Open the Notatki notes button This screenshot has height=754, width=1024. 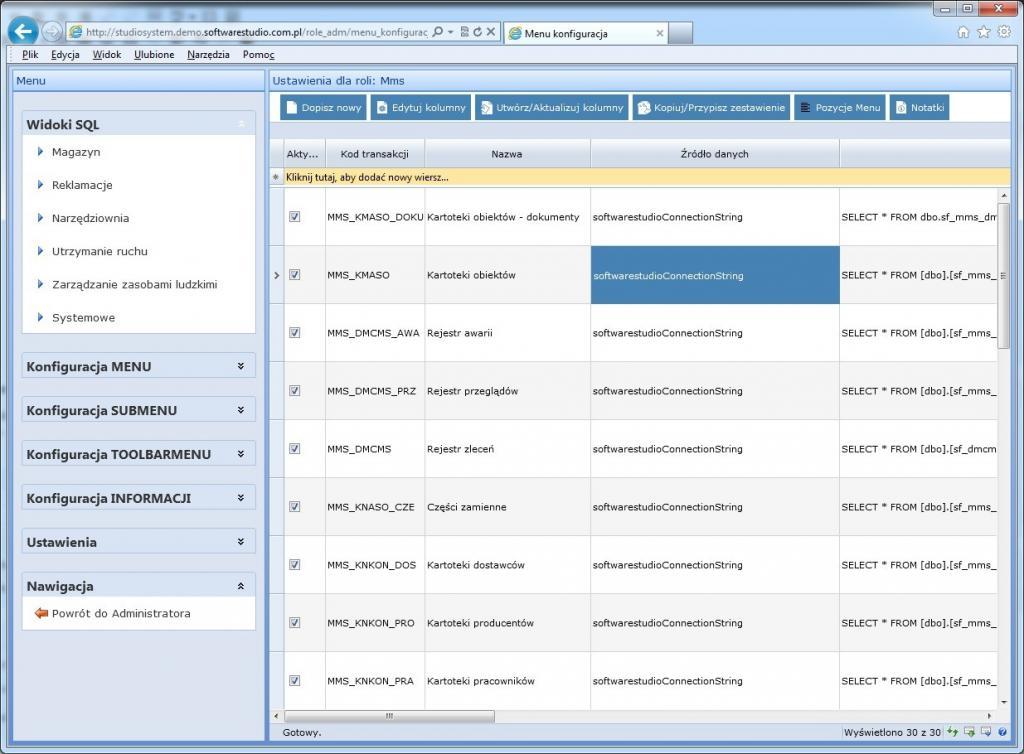(x=919, y=108)
